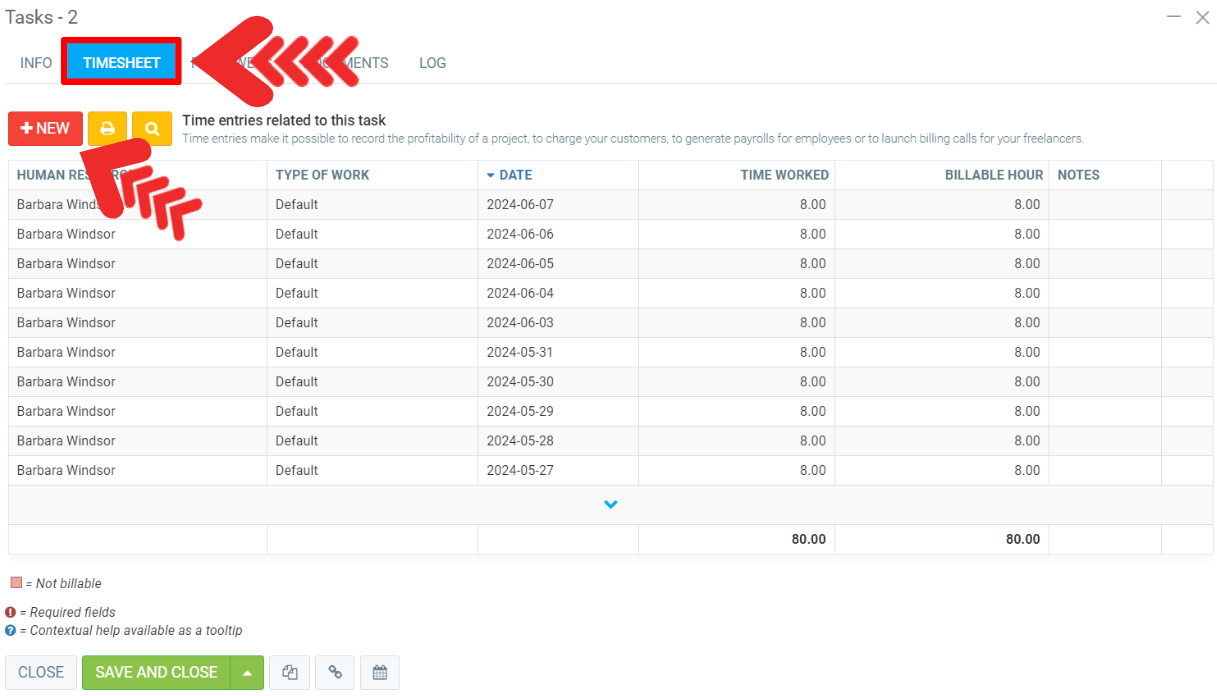Select the TIMESHEET tab

pos(121,63)
